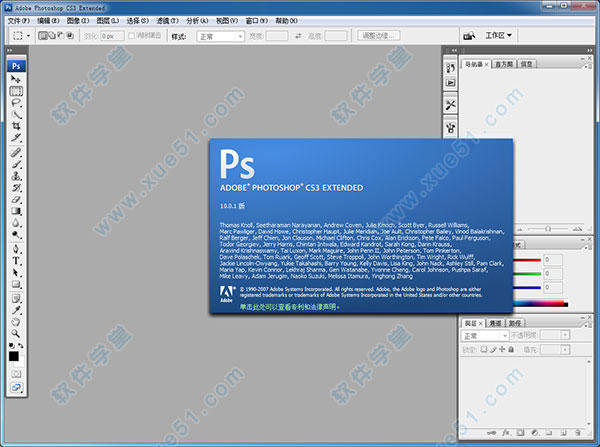Select the Pen tool

16,249
